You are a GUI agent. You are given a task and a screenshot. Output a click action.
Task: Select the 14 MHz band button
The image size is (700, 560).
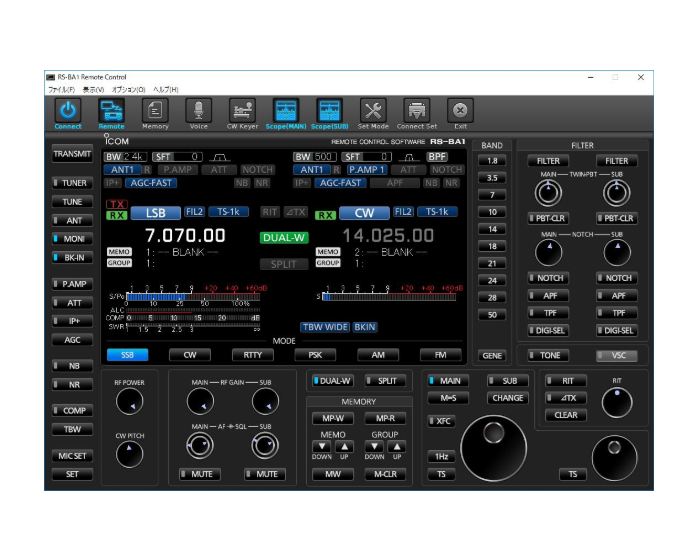pos(492,229)
